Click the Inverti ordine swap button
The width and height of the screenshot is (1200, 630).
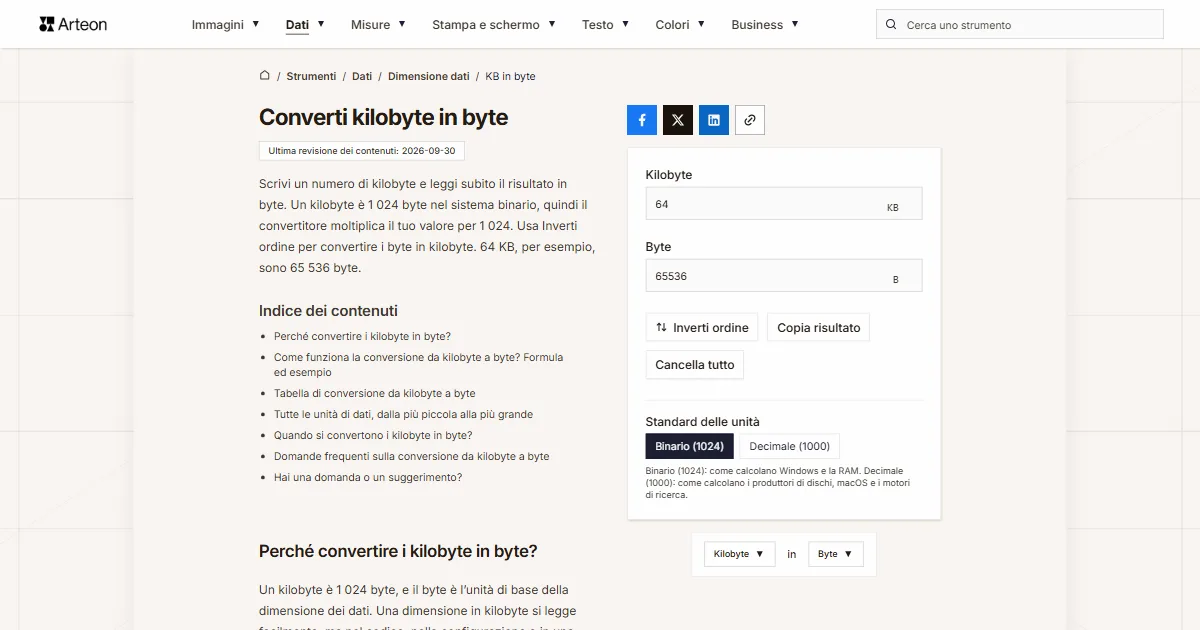click(x=702, y=327)
